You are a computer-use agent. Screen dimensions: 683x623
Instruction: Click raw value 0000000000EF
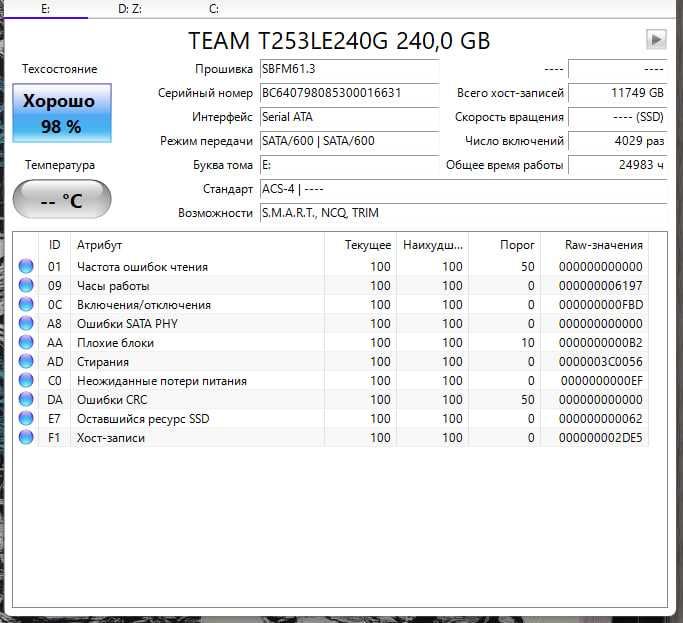pyautogui.click(x=602, y=381)
